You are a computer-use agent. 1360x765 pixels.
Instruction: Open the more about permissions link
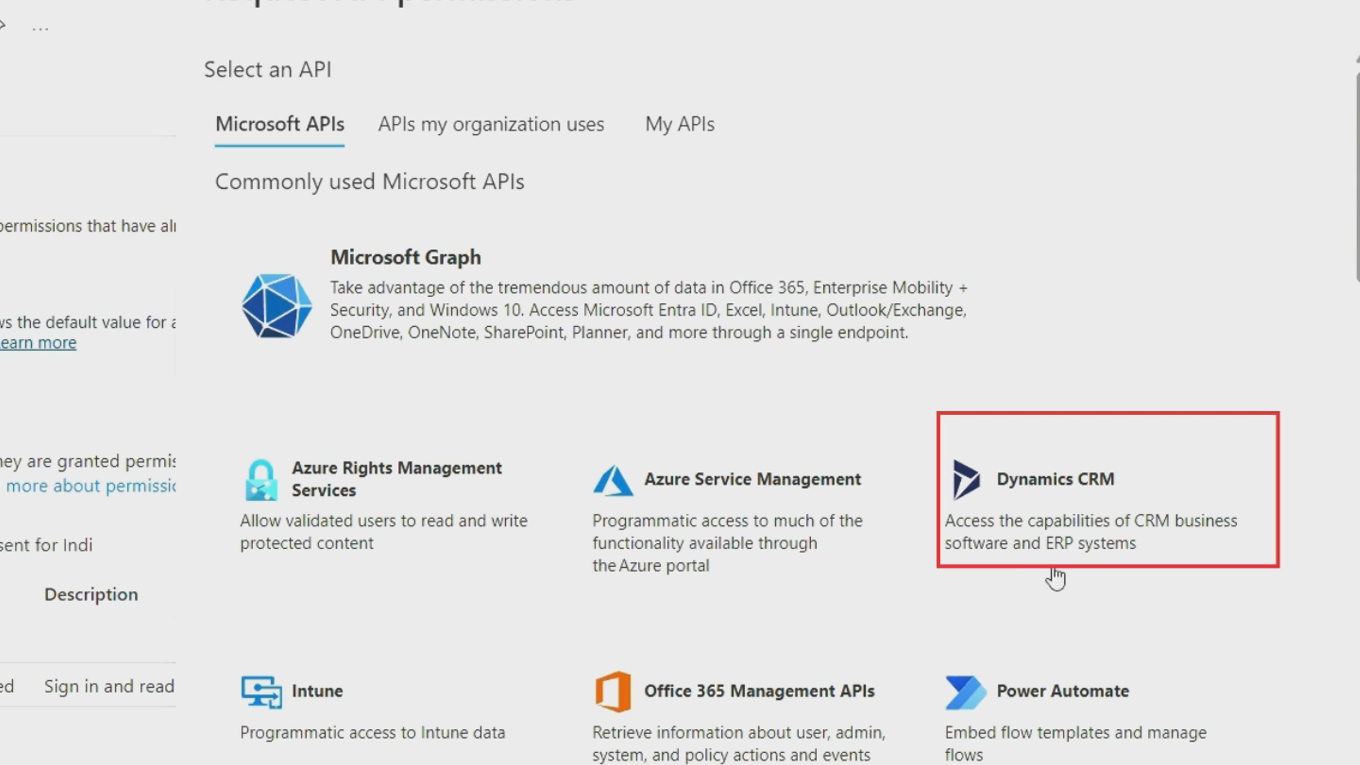[x=91, y=486]
